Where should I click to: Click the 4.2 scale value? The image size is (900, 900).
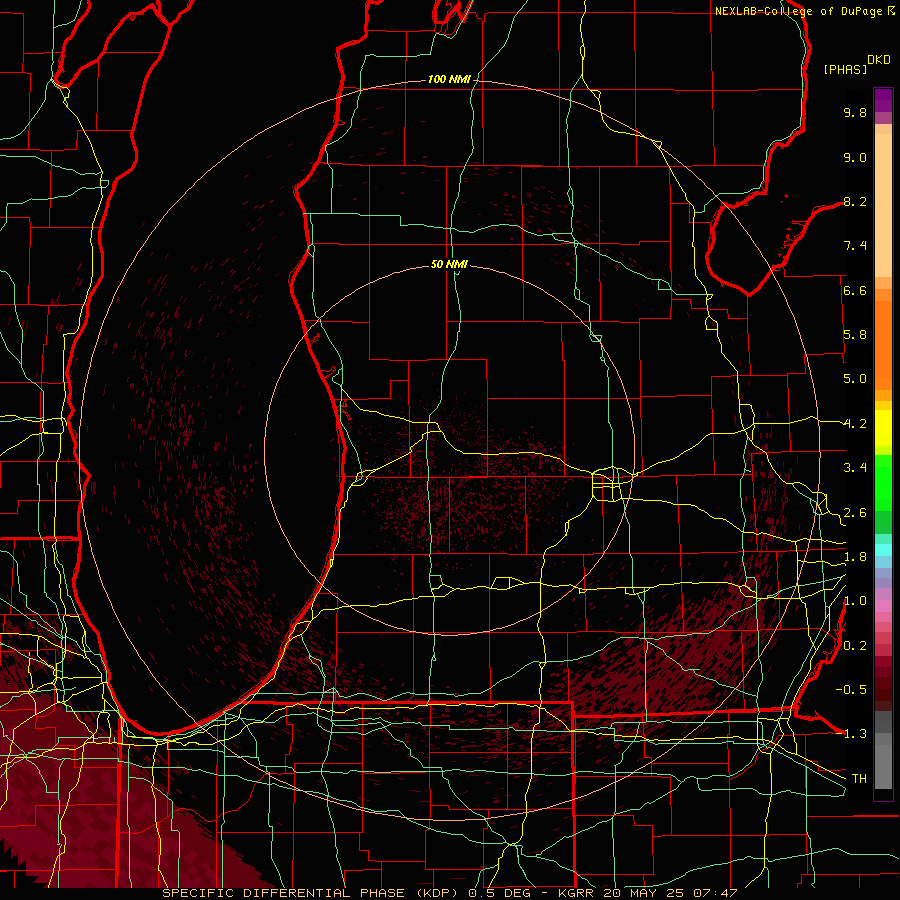pos(855,424)
